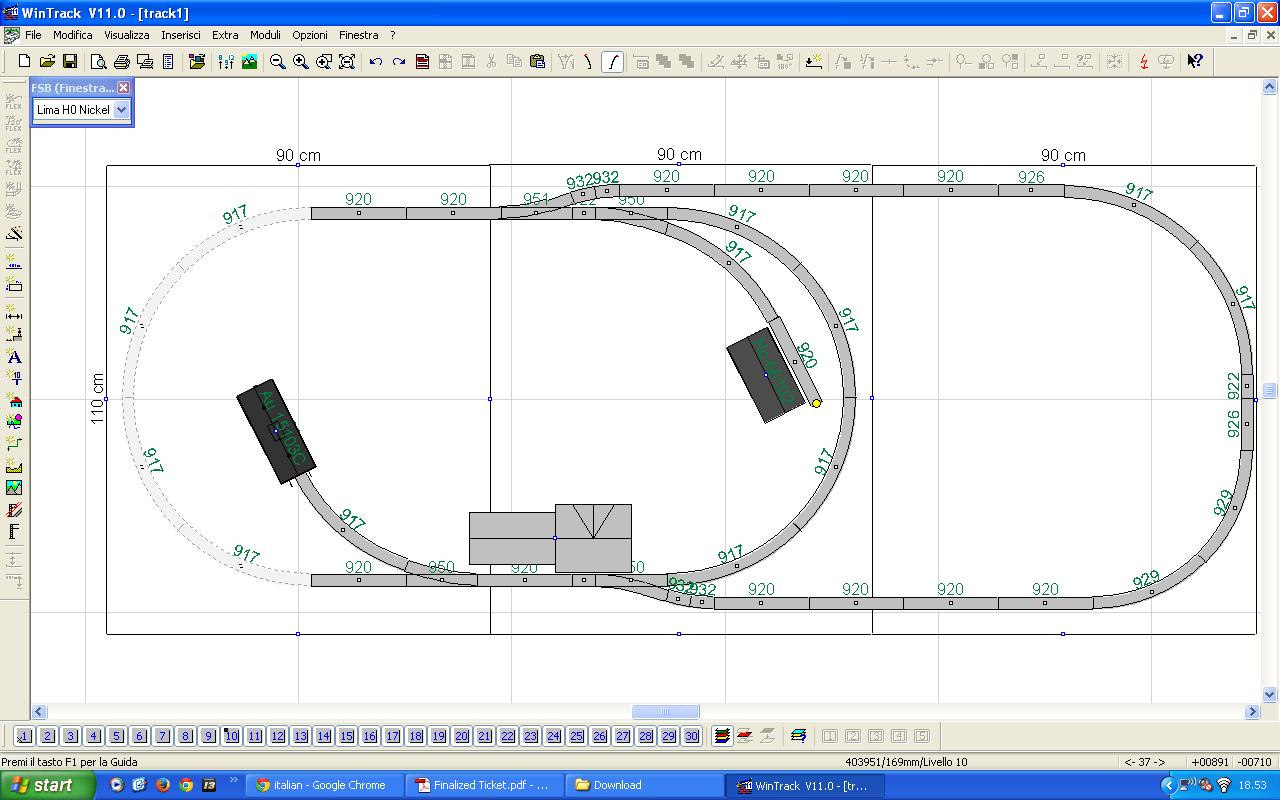Open the Visualizza menu
The height and width of the screenshot is (800, 1280).
coord(127,35)
